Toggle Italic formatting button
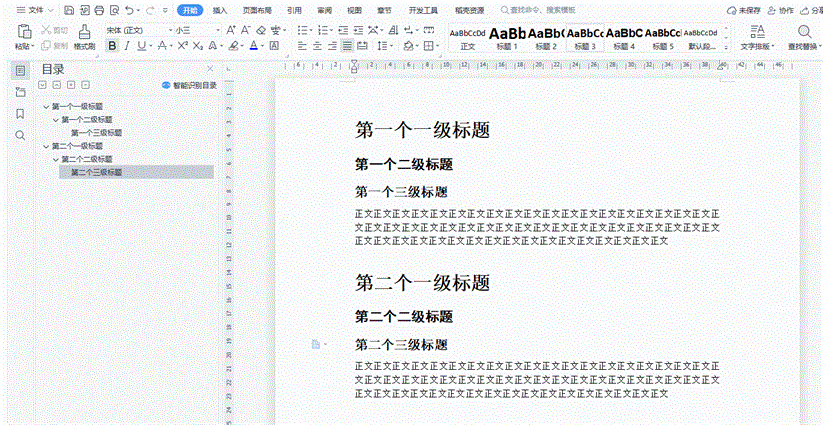This screenshot has height=425, width=823. pyautogui.click(x=127, y=46)
